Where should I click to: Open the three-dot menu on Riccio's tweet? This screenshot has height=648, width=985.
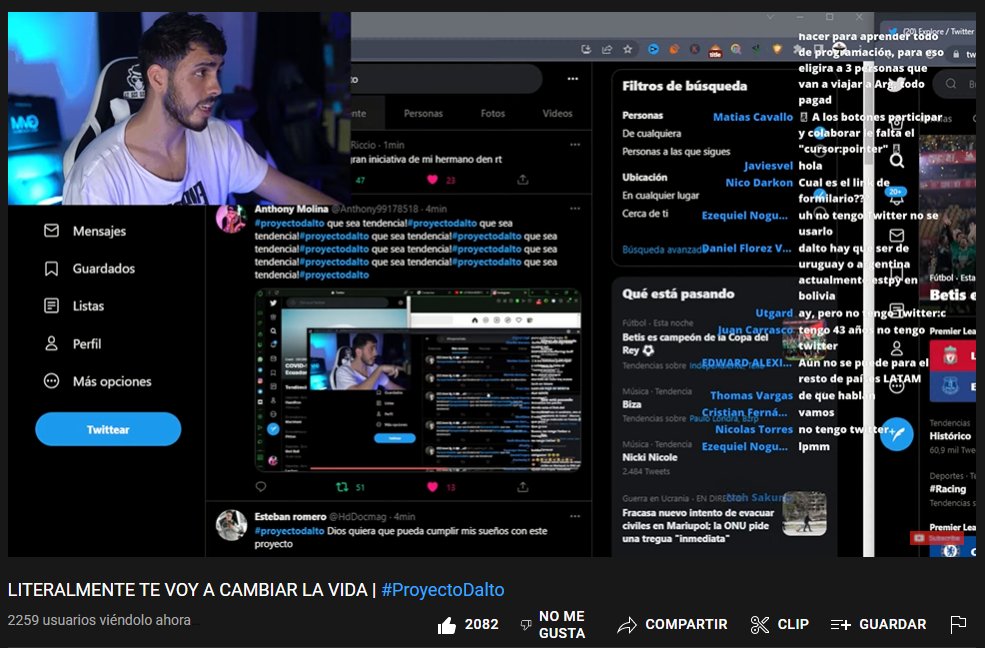coord(575,144)
